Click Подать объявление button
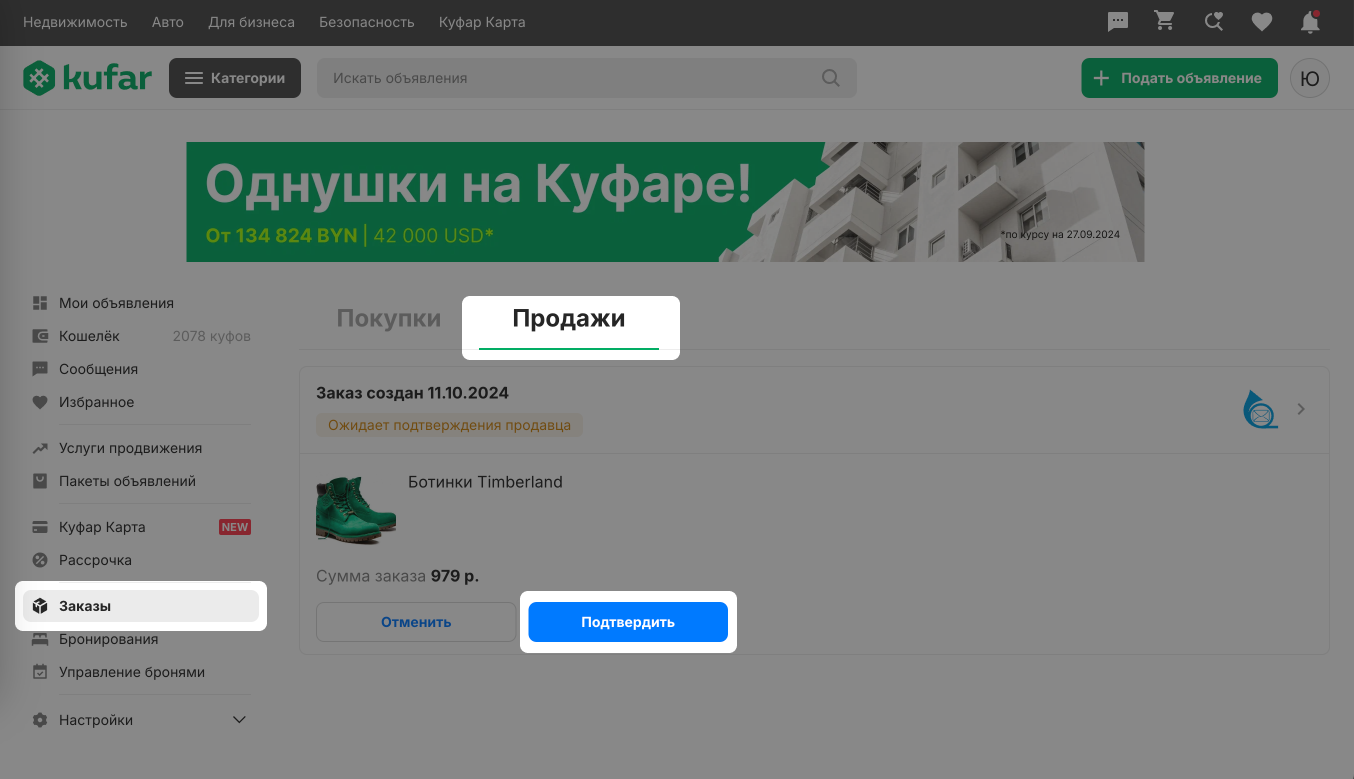Image resolution: width=1354 pixels, height=779 pixels. pos(1179,78)
